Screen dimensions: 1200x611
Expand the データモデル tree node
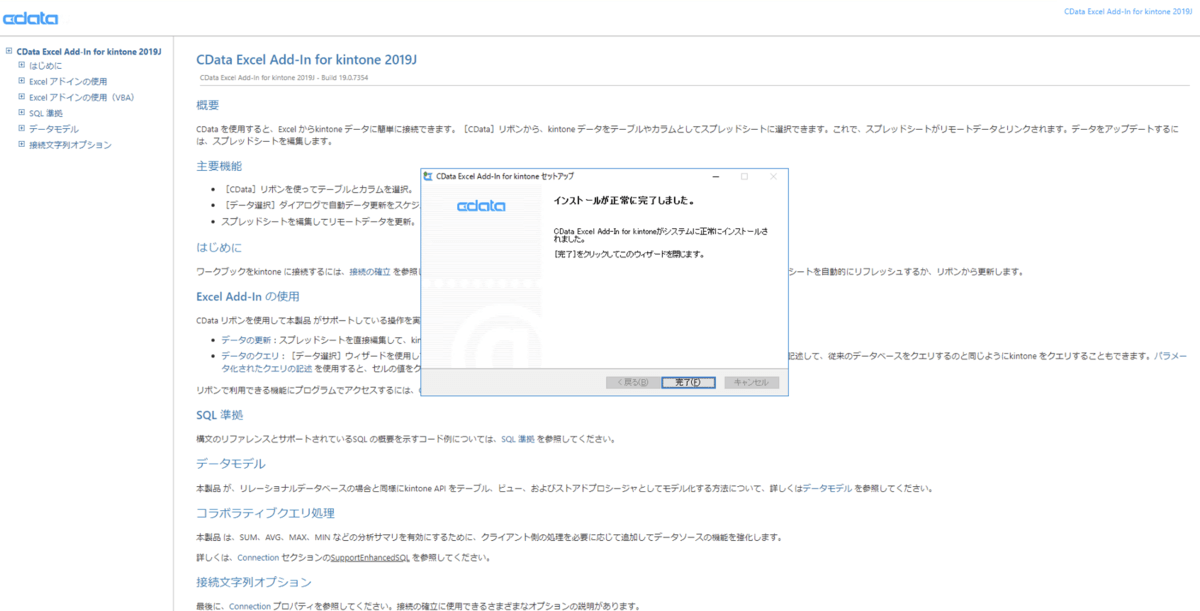click(x=21, y=129)
